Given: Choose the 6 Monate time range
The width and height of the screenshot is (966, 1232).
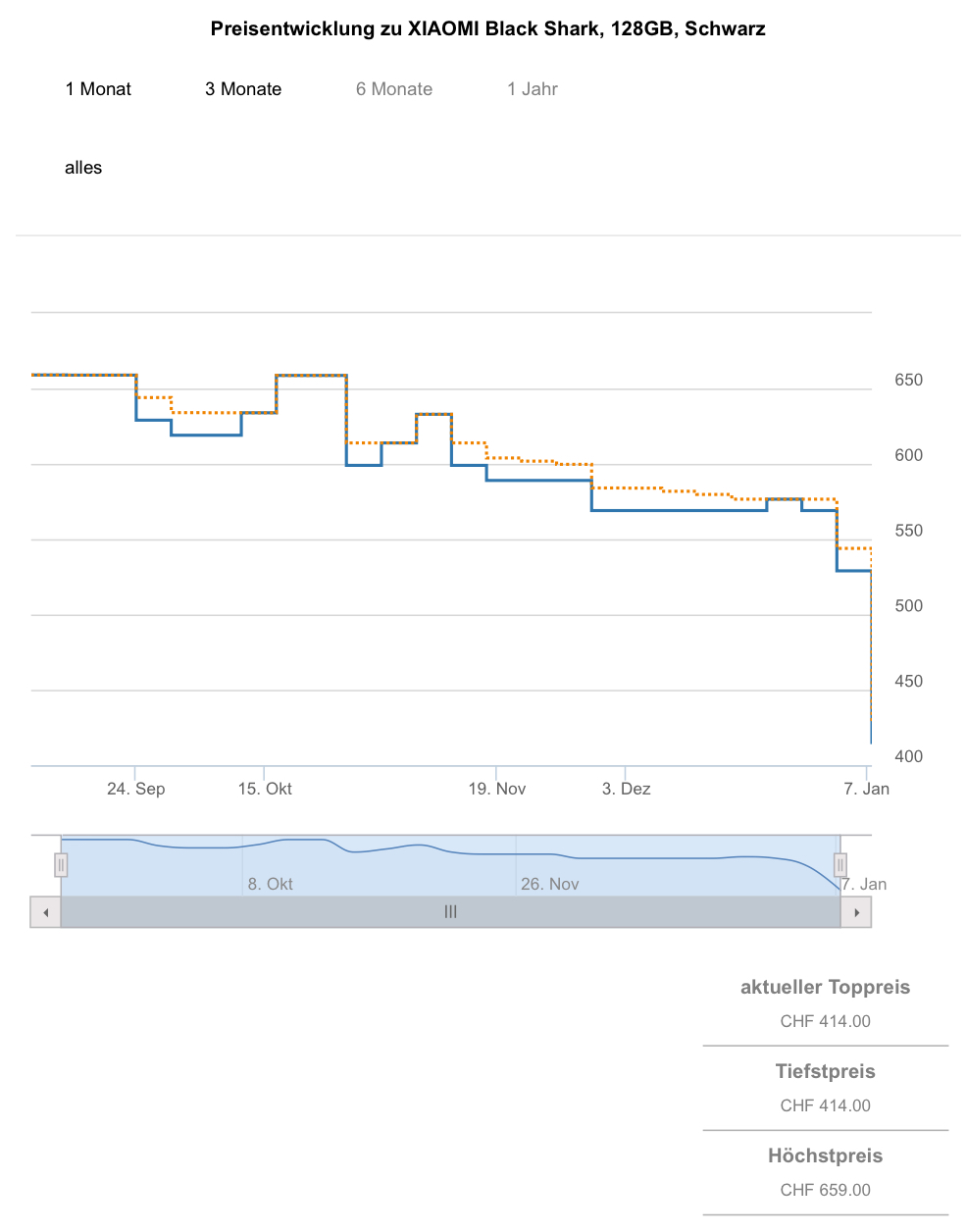Looking at the screenshot, I should tap(394, 89).
